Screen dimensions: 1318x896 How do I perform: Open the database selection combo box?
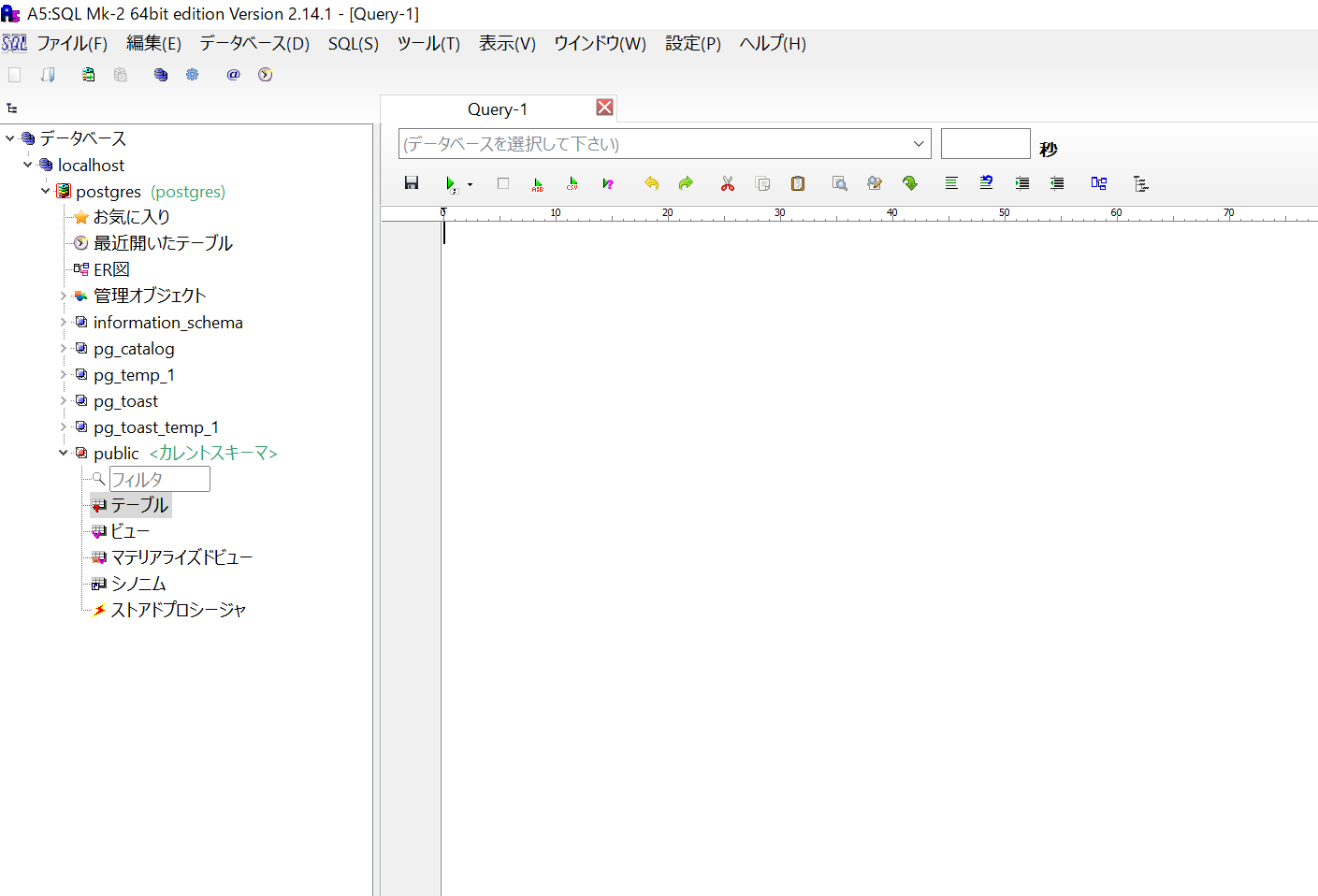pyautogui.click(x=665, y=144)
